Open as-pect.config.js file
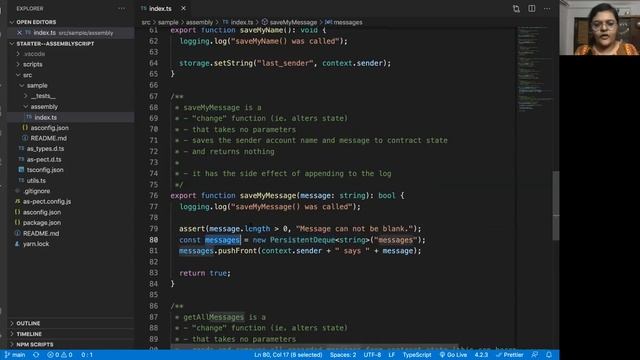 coord(47,202)
